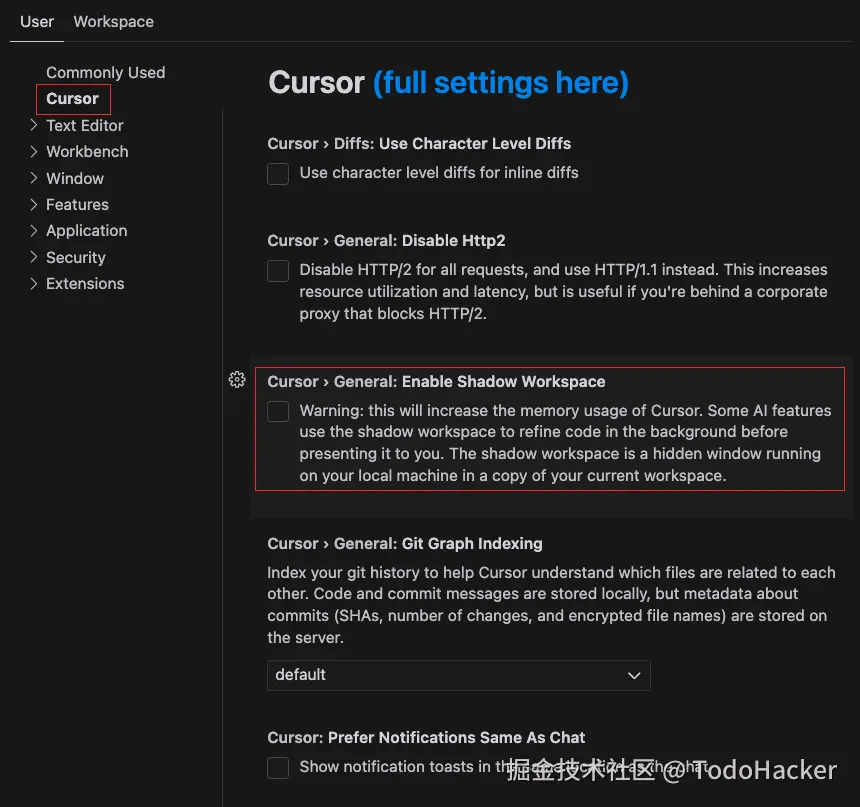The width and height of the screenshot is (860, 807).
Task: Enable Use Character Level Diffs checkbox
Action: point(278,173)
